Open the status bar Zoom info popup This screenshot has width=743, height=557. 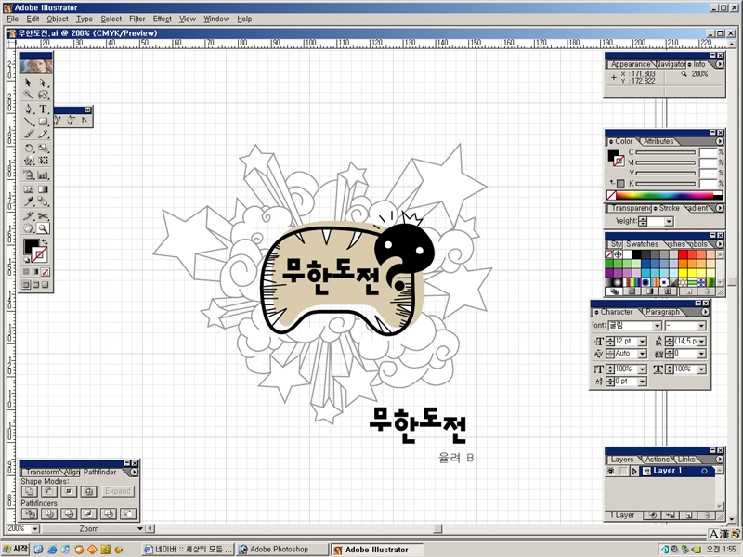coord(140,529)
